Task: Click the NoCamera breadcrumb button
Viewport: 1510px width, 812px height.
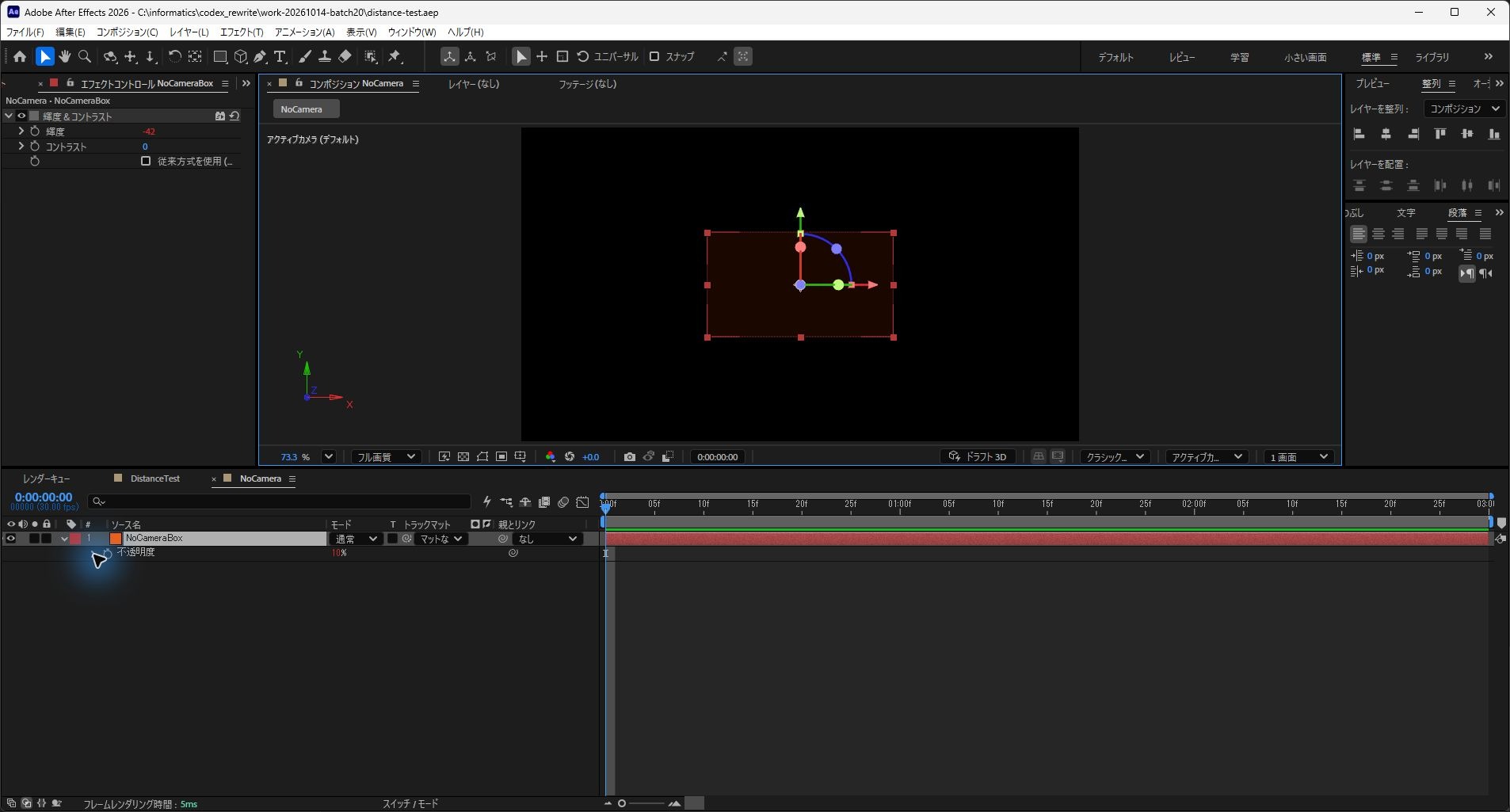Action: point(307,109)
